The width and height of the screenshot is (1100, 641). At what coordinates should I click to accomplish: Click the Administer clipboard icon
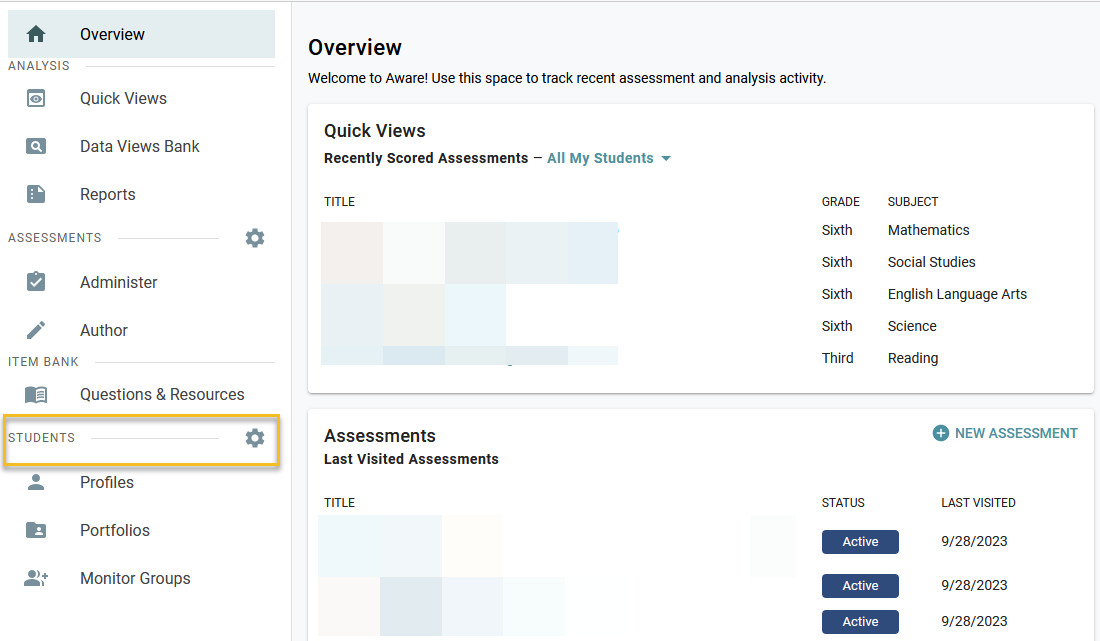(x=36, y=282)
